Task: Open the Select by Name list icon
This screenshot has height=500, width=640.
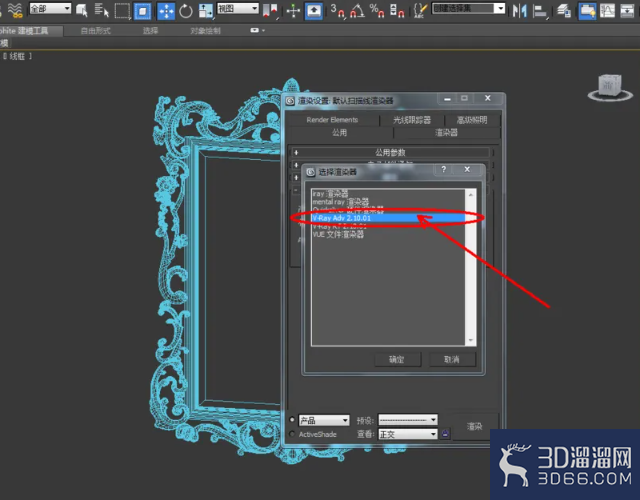Action: coord(101,10)
